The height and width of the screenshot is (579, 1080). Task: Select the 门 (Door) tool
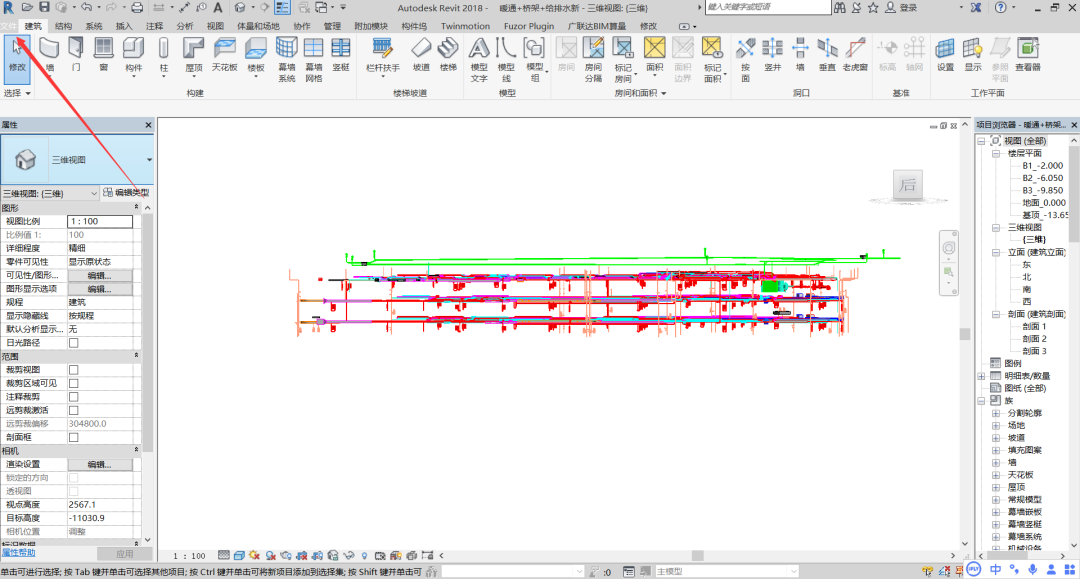[76, 54]
